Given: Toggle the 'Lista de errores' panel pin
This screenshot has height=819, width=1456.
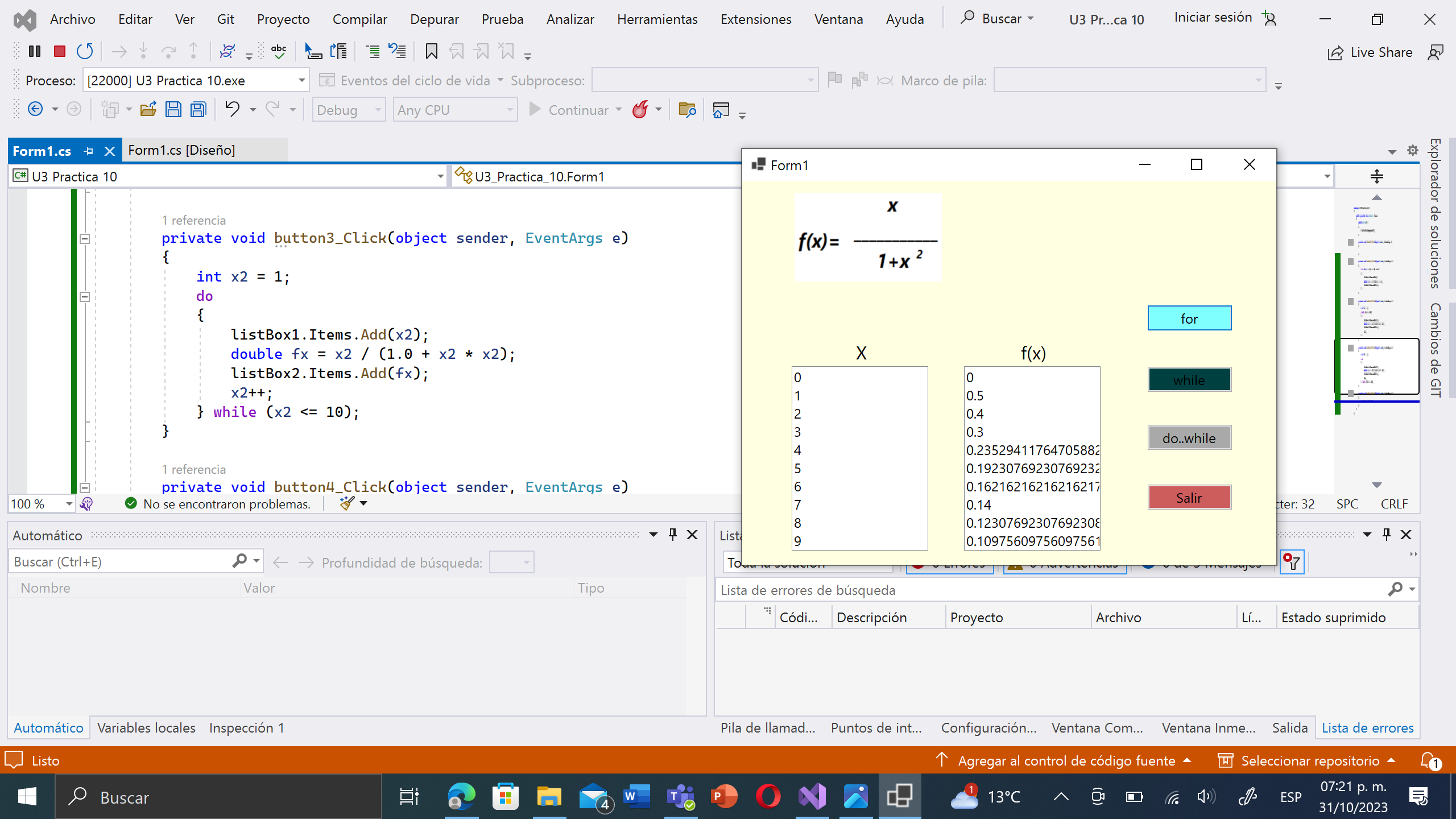Looking at the screenshot, I should (x=1386, y=535).
